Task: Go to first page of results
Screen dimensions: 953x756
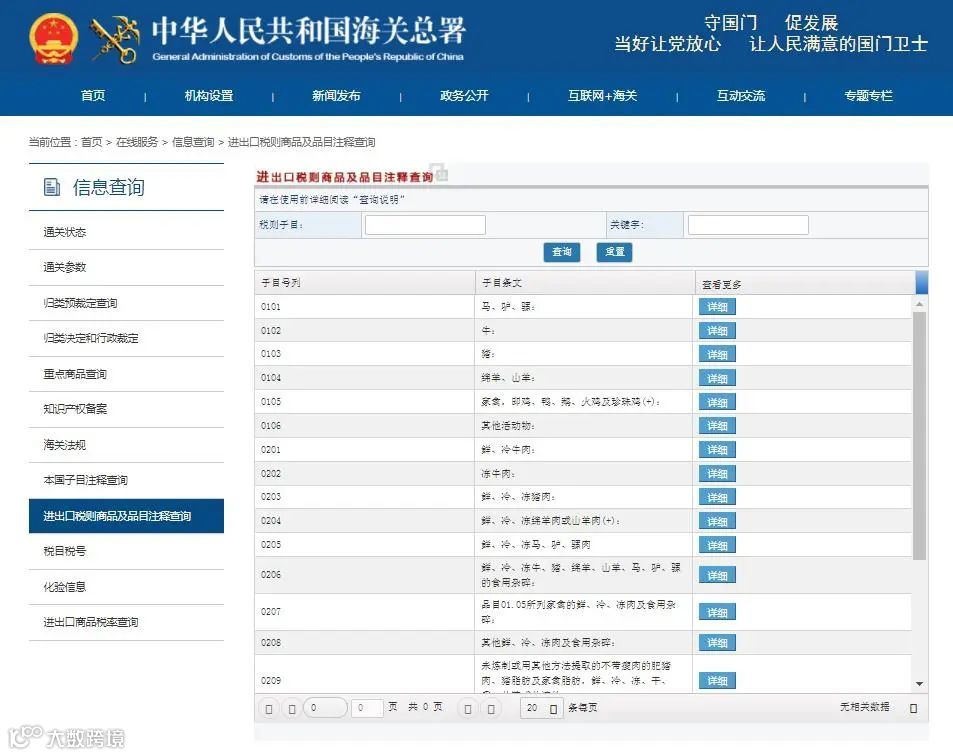Action: pos(269,709)
